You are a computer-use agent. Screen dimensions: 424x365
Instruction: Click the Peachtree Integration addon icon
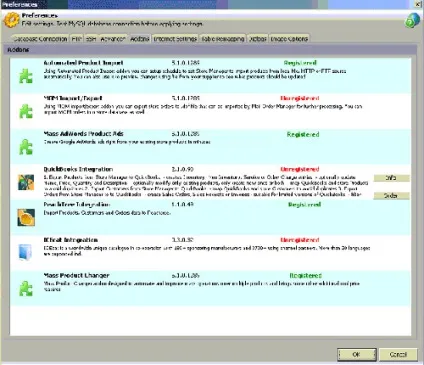pos(26,218)
